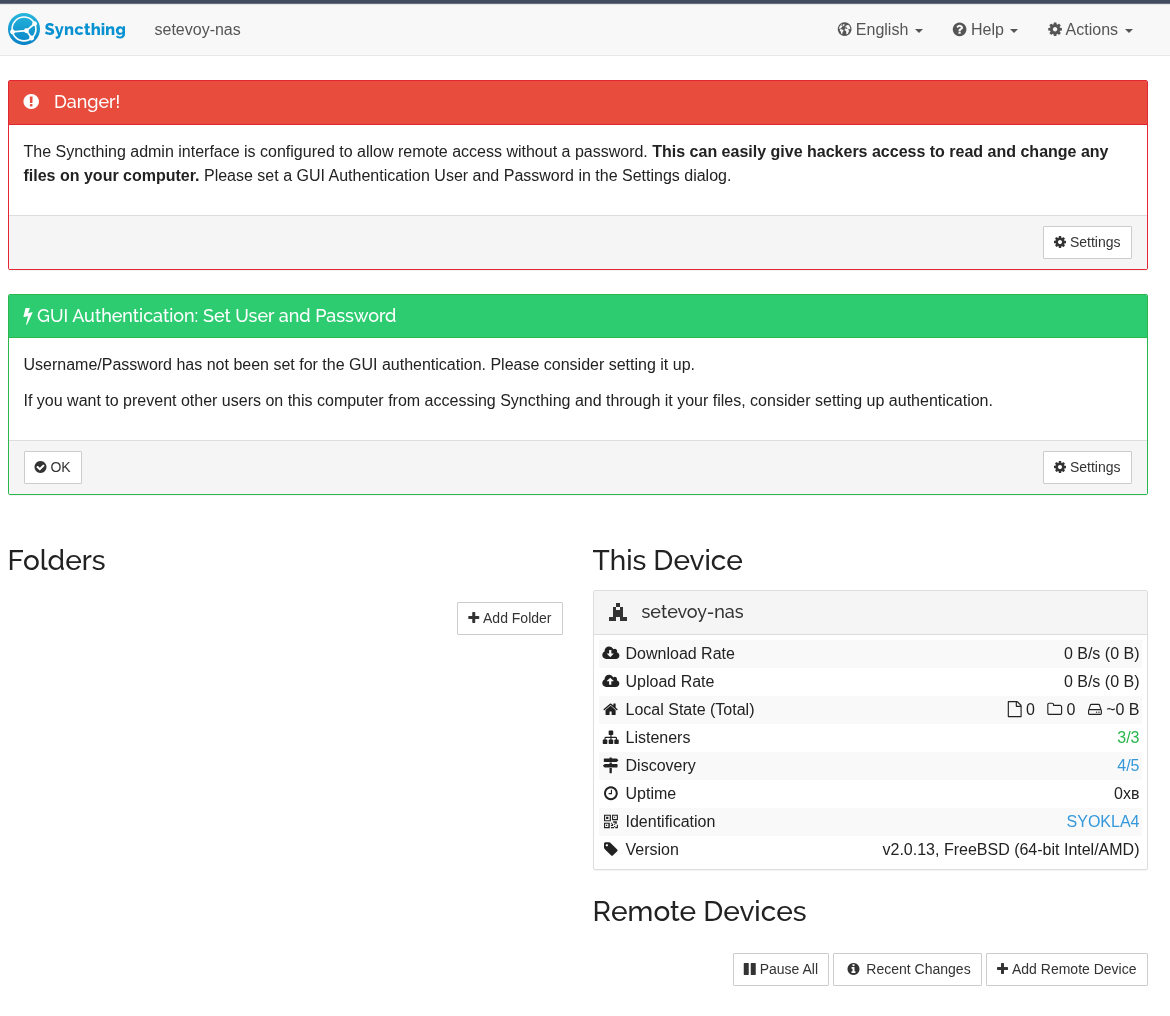
Task: Open Recent Changes
Action: click(x=907, y=969)
